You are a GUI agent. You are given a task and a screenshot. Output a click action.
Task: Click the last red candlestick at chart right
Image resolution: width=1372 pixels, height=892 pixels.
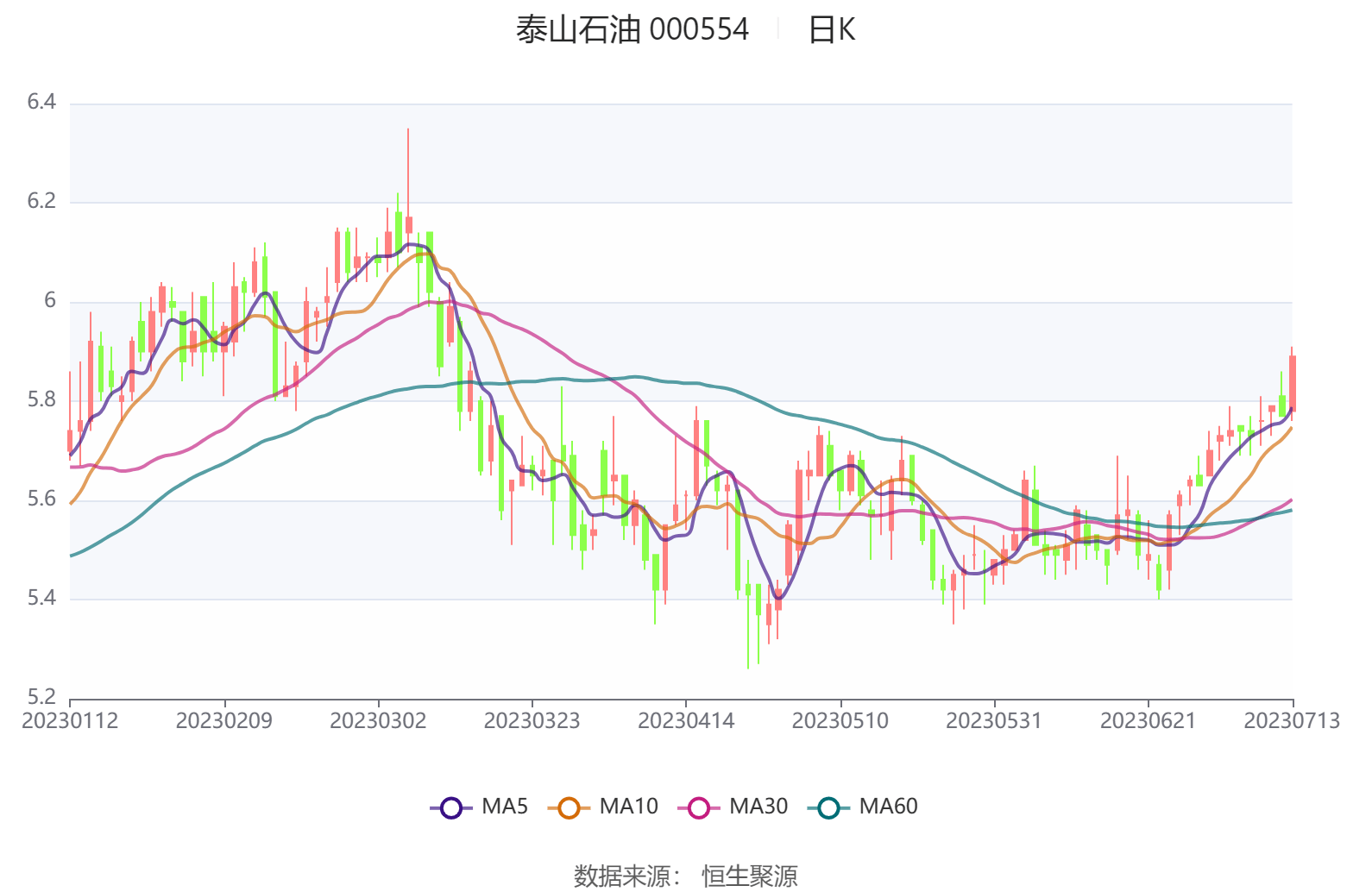point(1292,383)
